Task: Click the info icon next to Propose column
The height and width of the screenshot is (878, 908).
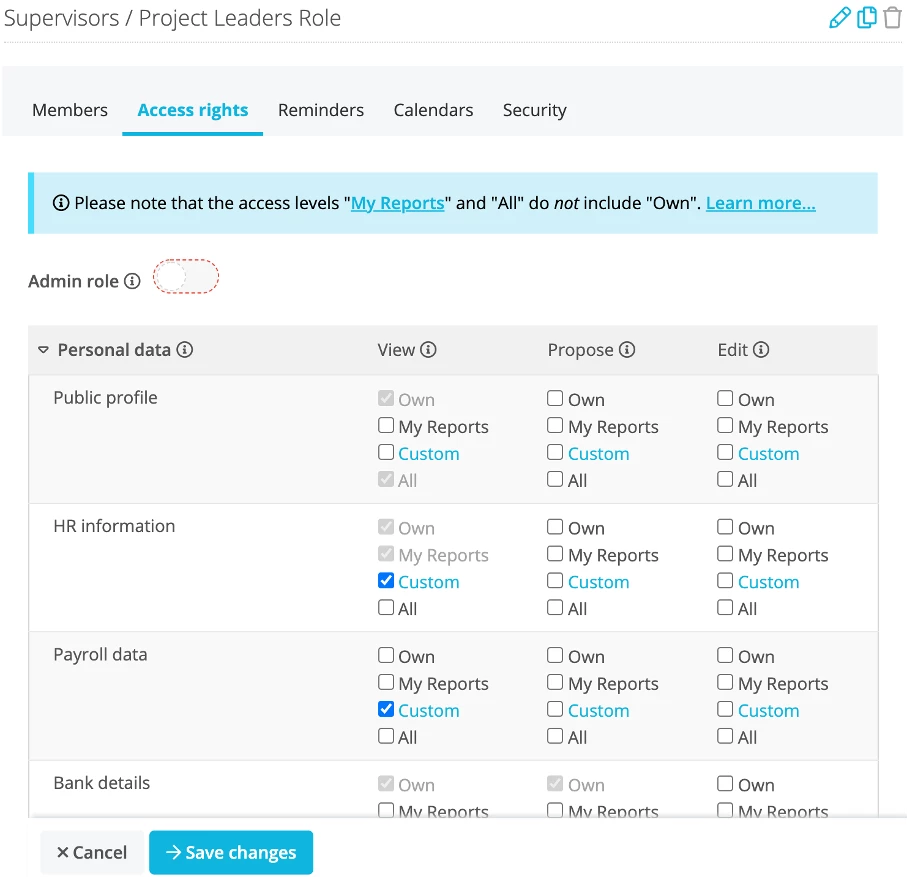Action: pos(627,349)
